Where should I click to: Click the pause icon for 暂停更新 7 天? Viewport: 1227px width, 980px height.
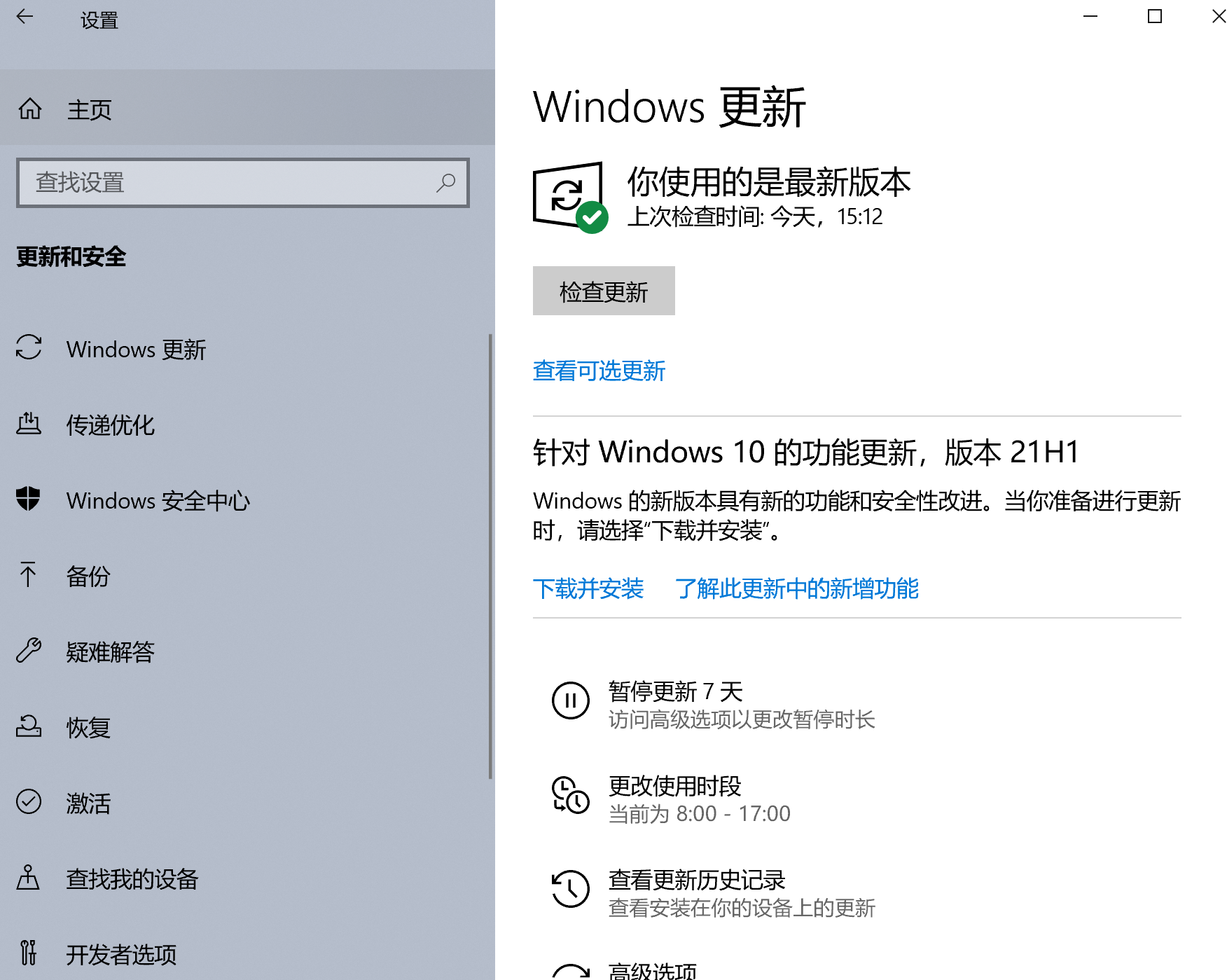(571, 701)
